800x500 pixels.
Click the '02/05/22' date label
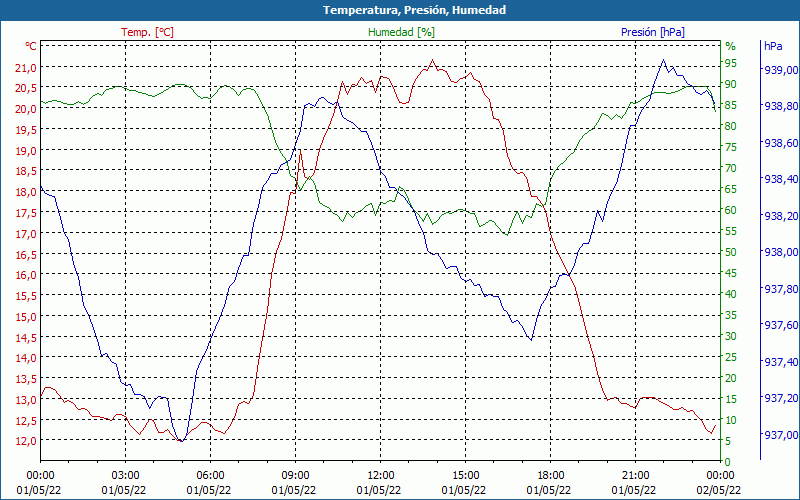pos(718,491)
